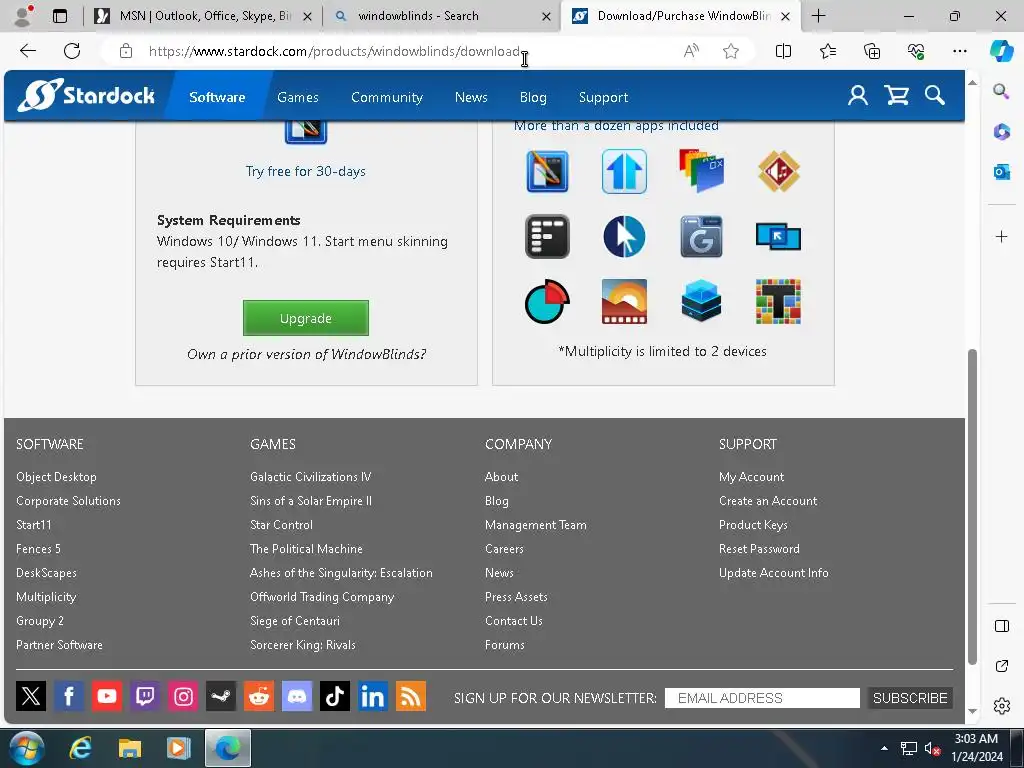The image size is (1024, 768).
Task: Open the Twitch social icon
Action: [x=145, y=696]
